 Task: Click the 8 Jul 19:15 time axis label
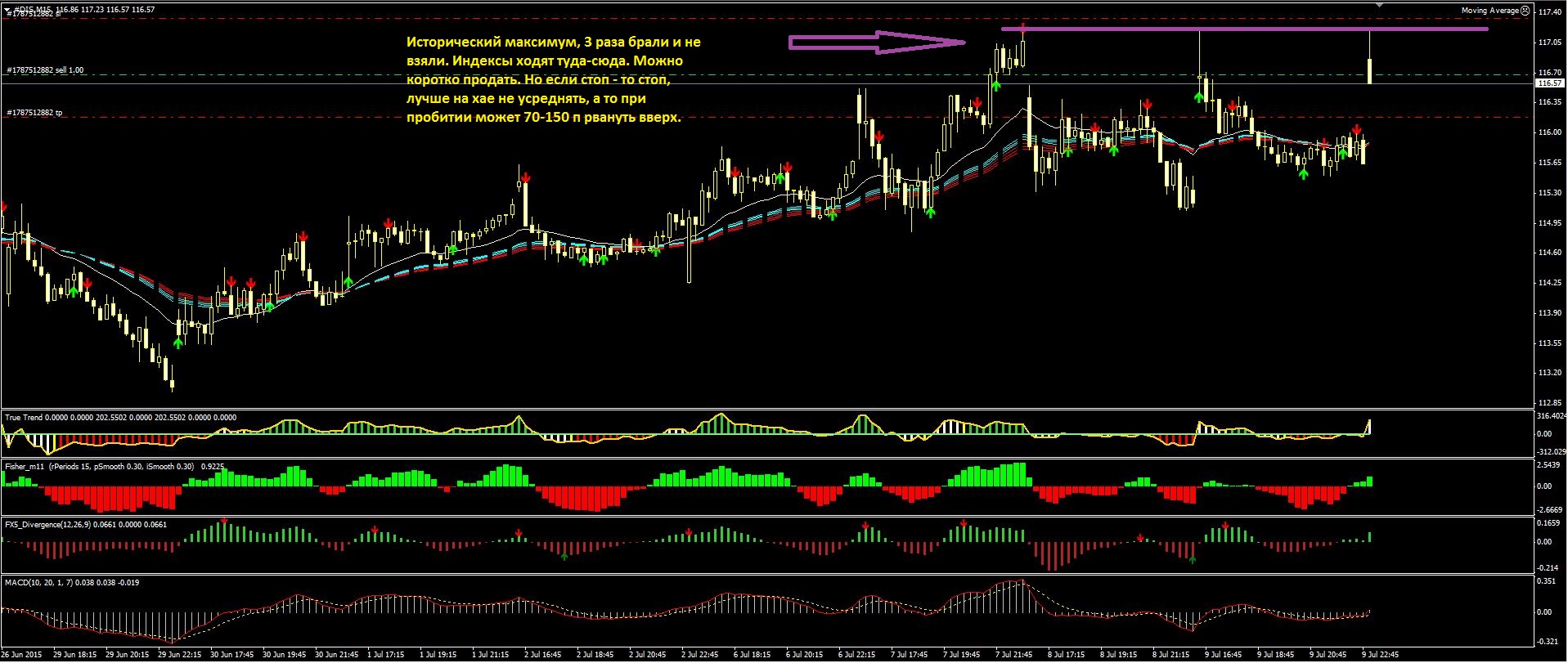[x=1118, y=655]
